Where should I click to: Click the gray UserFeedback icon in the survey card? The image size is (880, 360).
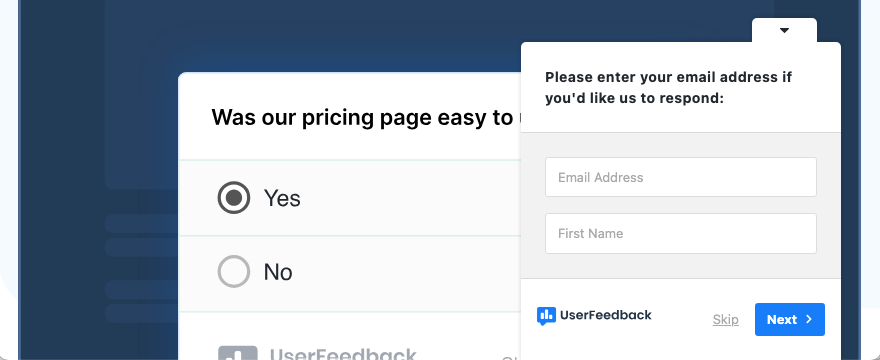coord(237,353)
